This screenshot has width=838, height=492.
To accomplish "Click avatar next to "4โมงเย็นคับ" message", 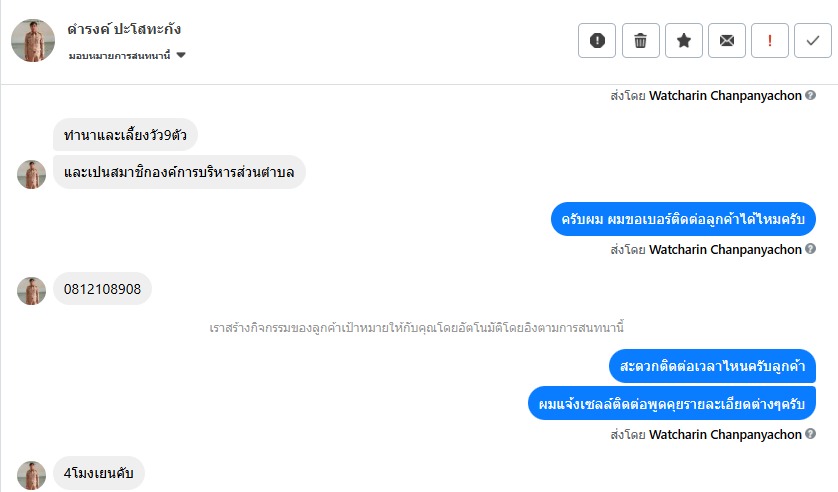I will click(x=32, y=475).
